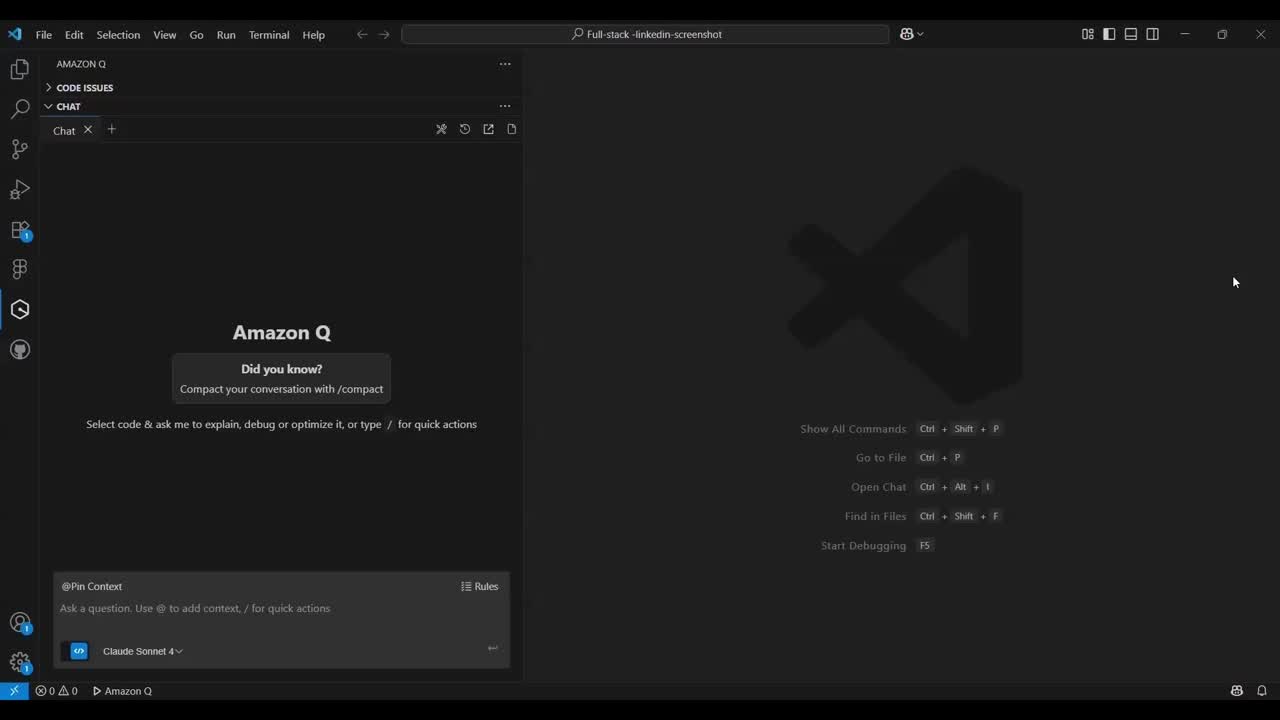Viewport: 1280px width, 720px height.
Task: Open the Accounts menu icon
Action: [x=20, y=623]
